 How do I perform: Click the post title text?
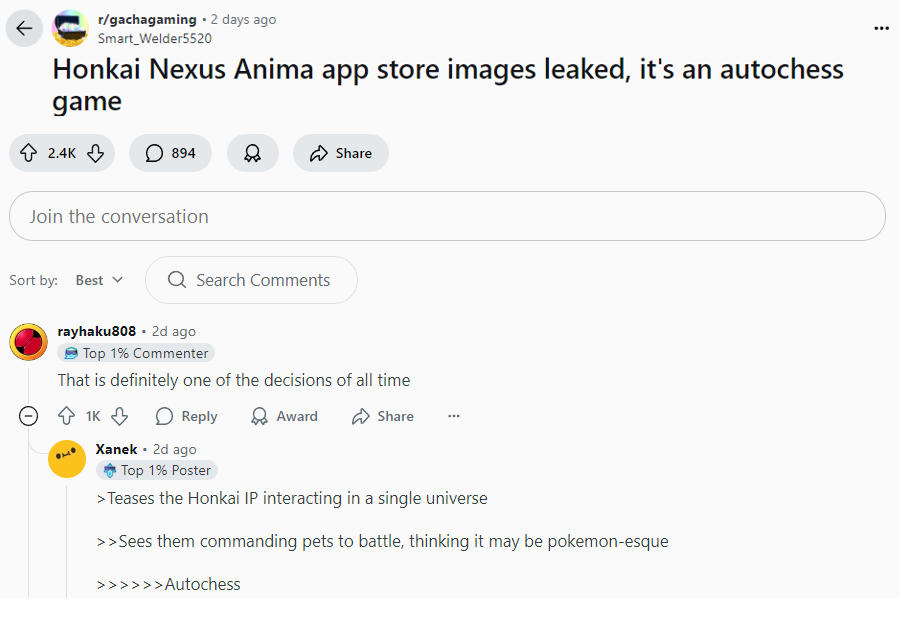[448, 85]
